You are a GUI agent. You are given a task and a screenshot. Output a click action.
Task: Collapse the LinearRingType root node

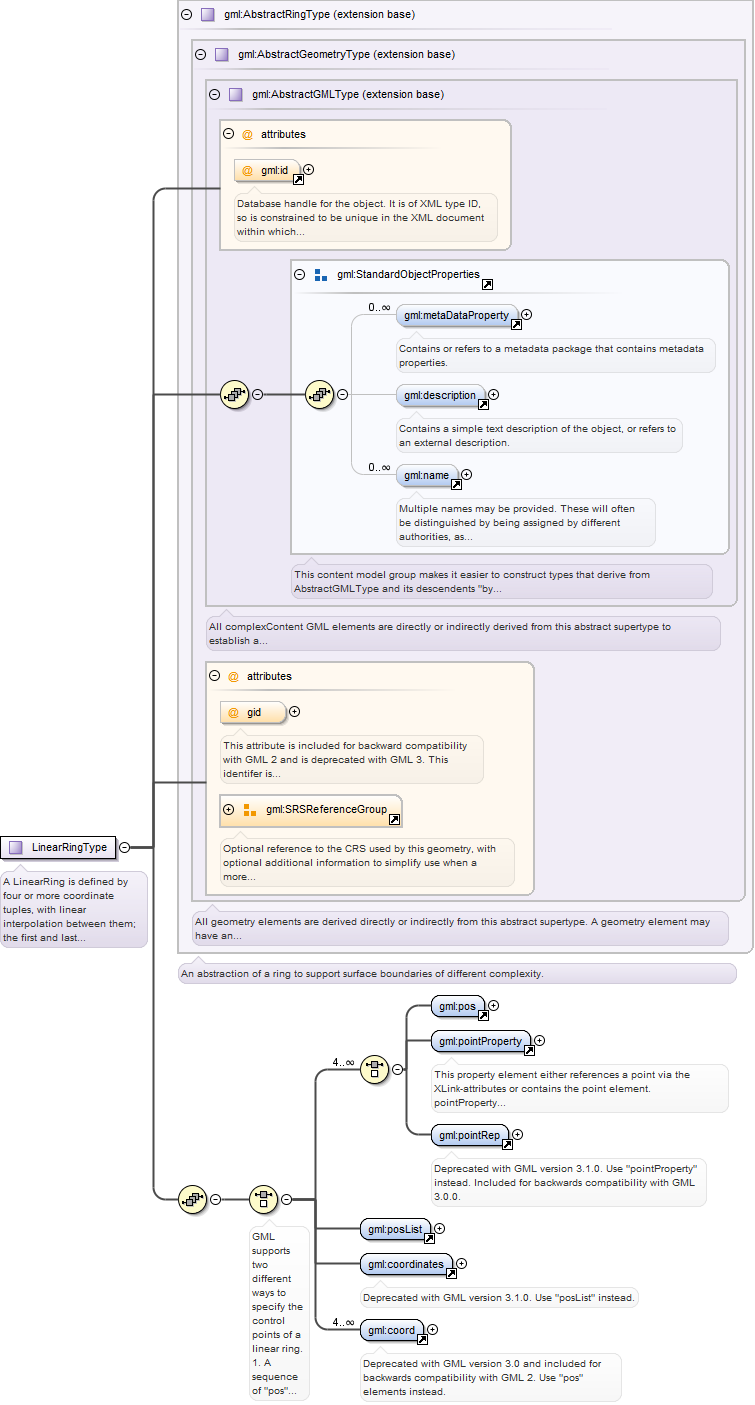124,847
